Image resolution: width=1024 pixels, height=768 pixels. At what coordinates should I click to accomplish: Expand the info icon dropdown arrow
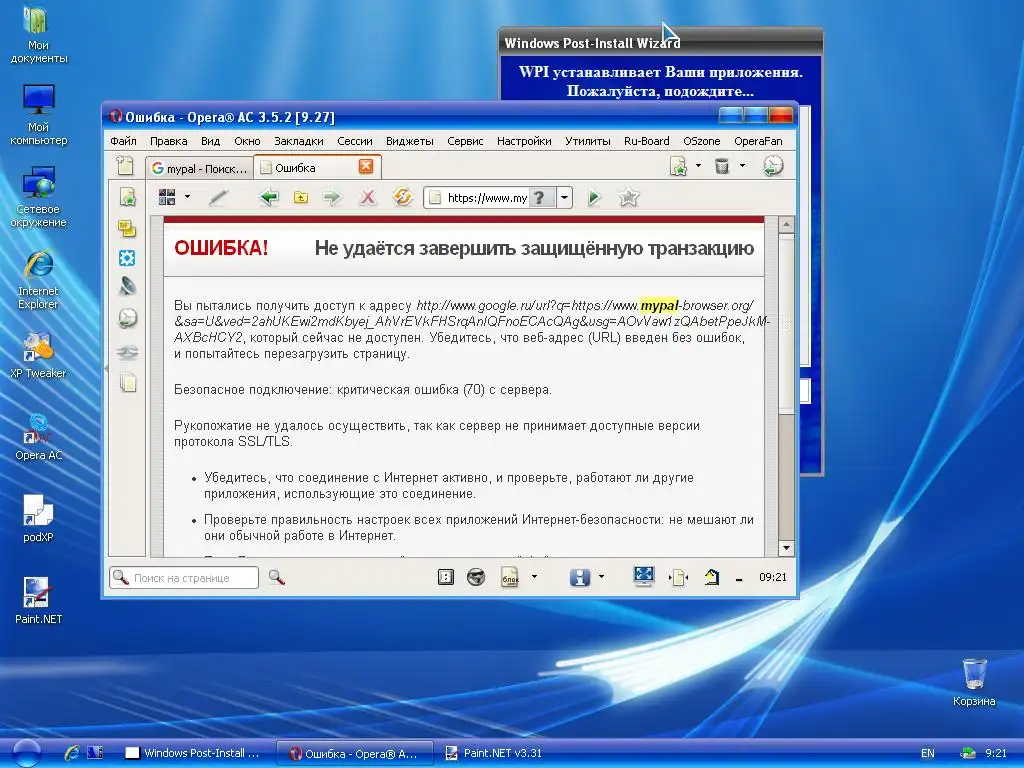601,577
